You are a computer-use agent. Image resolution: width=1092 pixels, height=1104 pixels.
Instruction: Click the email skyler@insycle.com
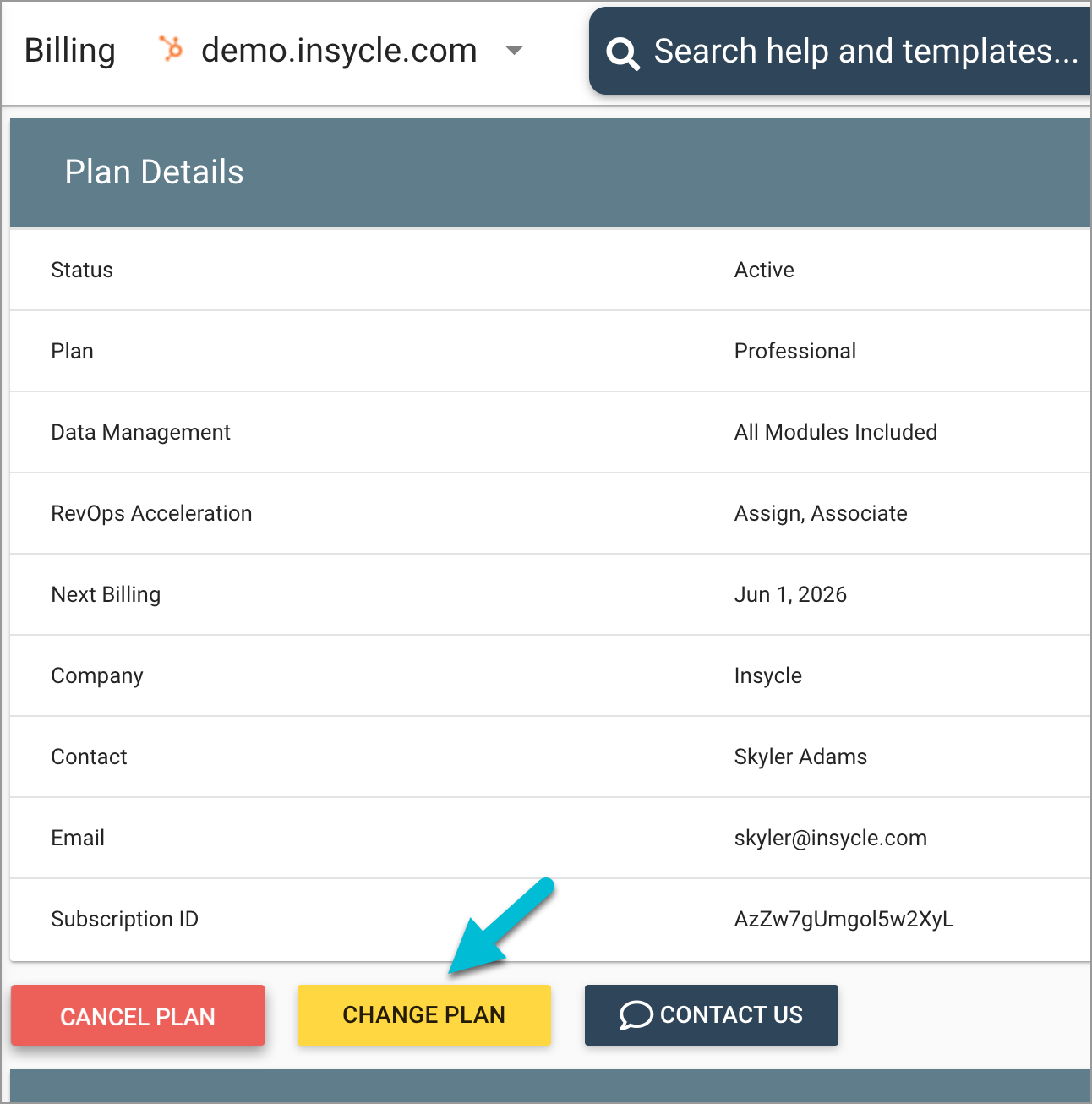coord(831,838)
